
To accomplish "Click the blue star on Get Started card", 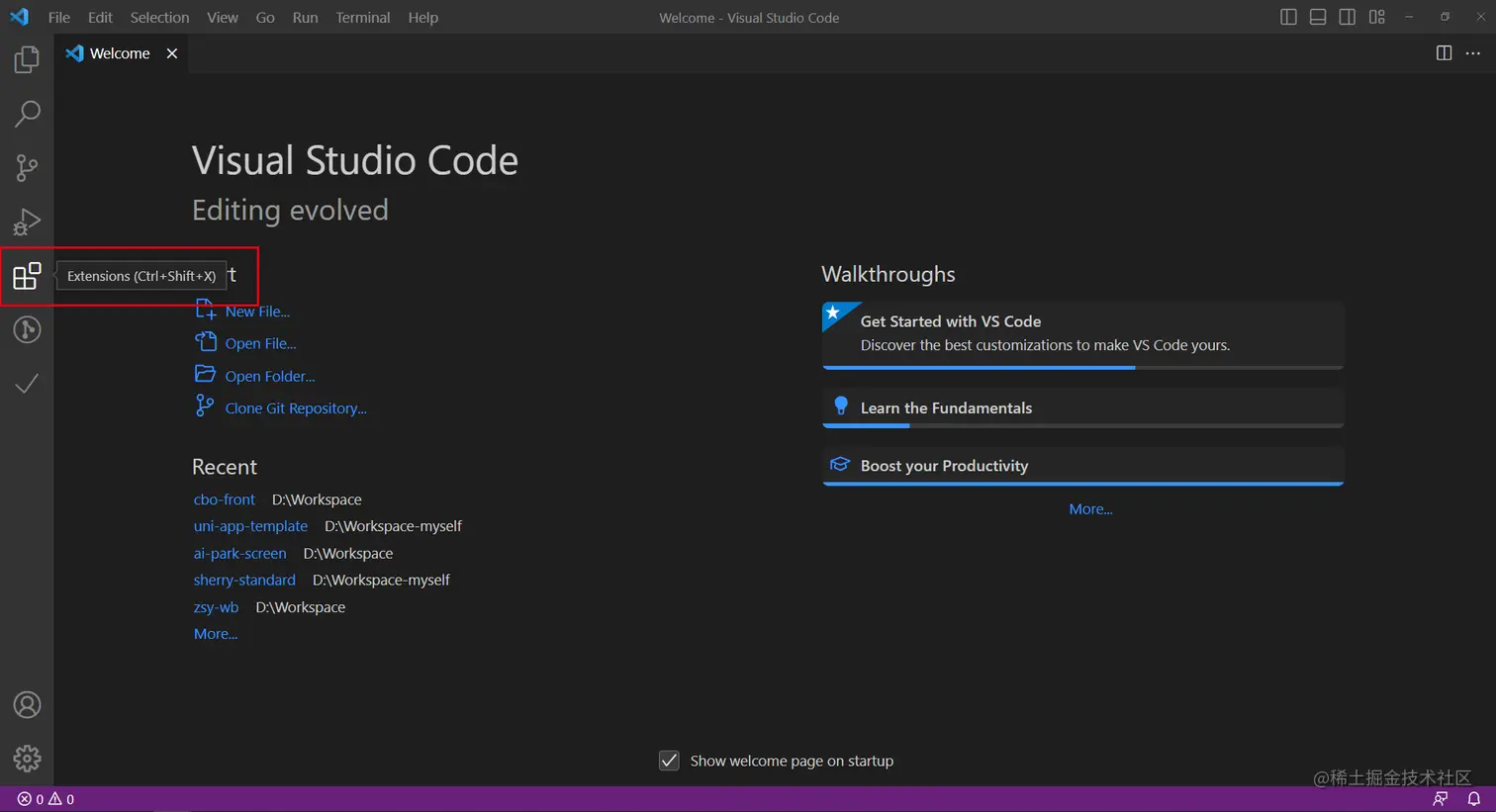I will click(x=833, y=313).
